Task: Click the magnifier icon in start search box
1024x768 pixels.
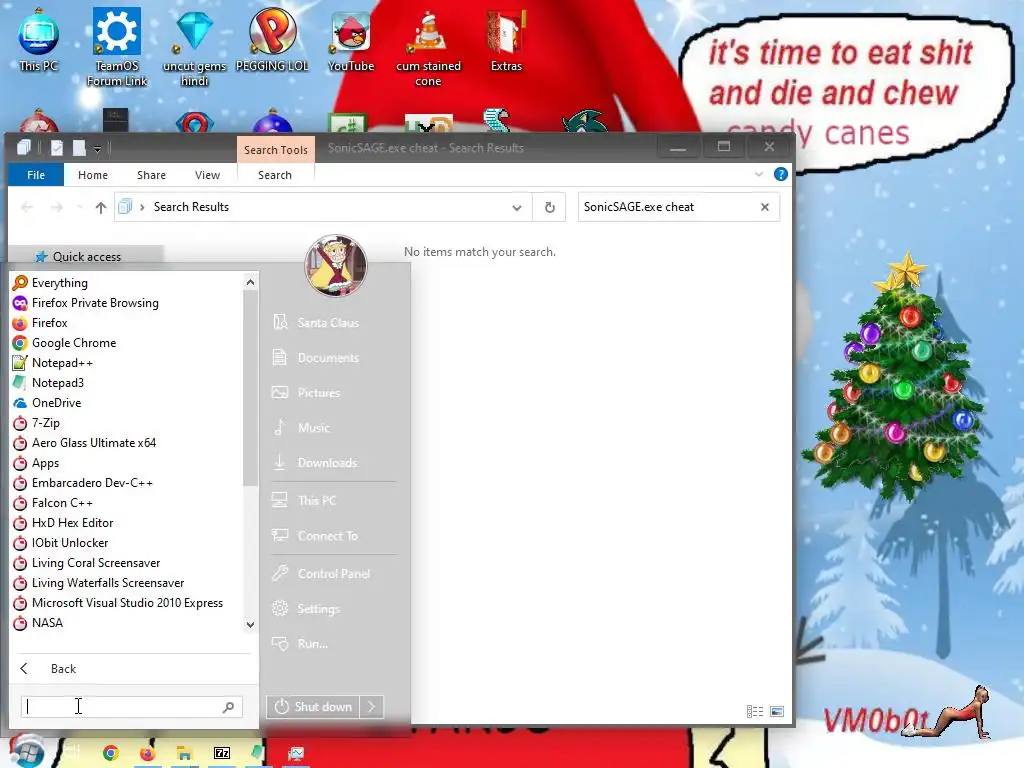Action: tap(229, 707)
